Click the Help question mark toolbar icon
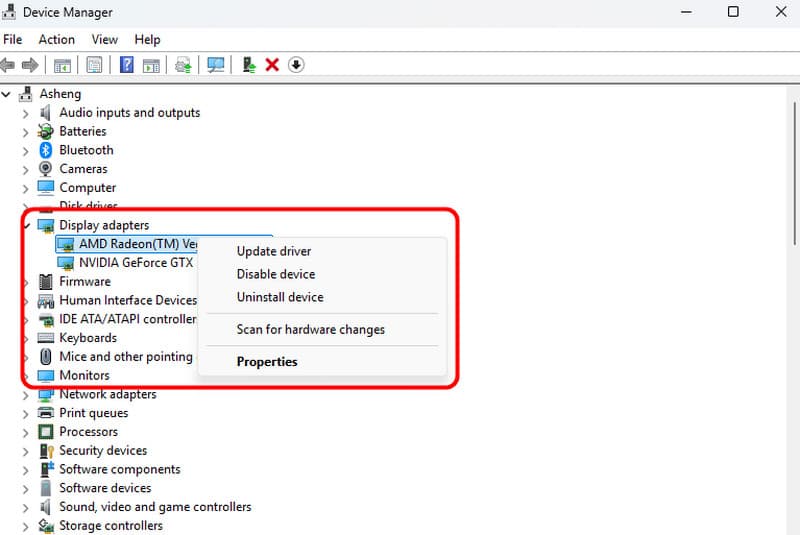 tap(127, 65)
